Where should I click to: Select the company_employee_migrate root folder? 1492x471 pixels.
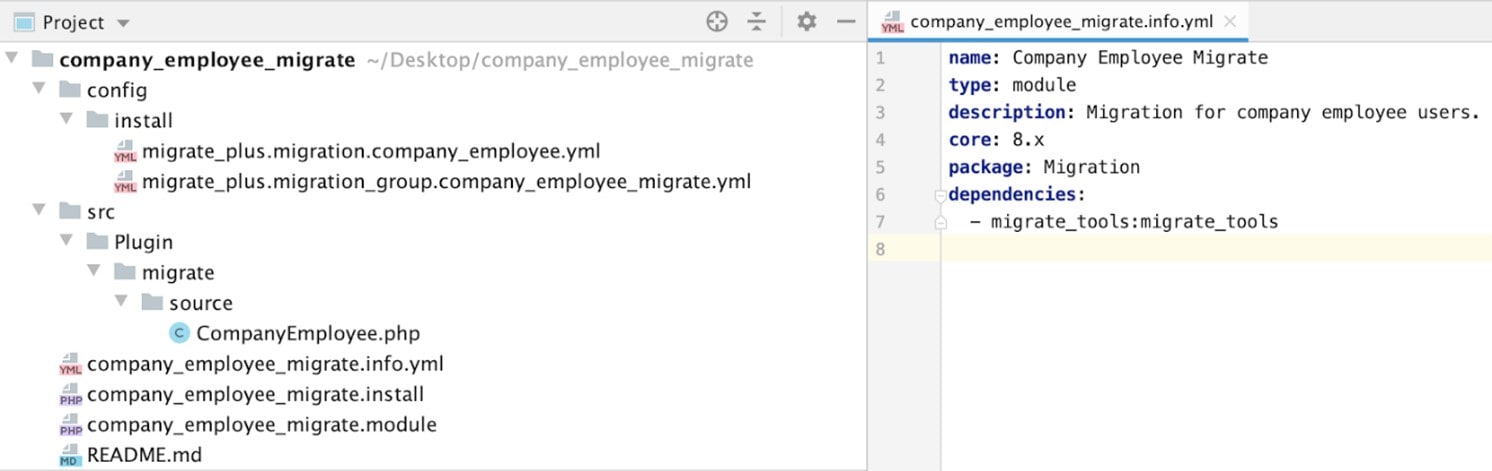pyautogui.click(x=207, y=60)
